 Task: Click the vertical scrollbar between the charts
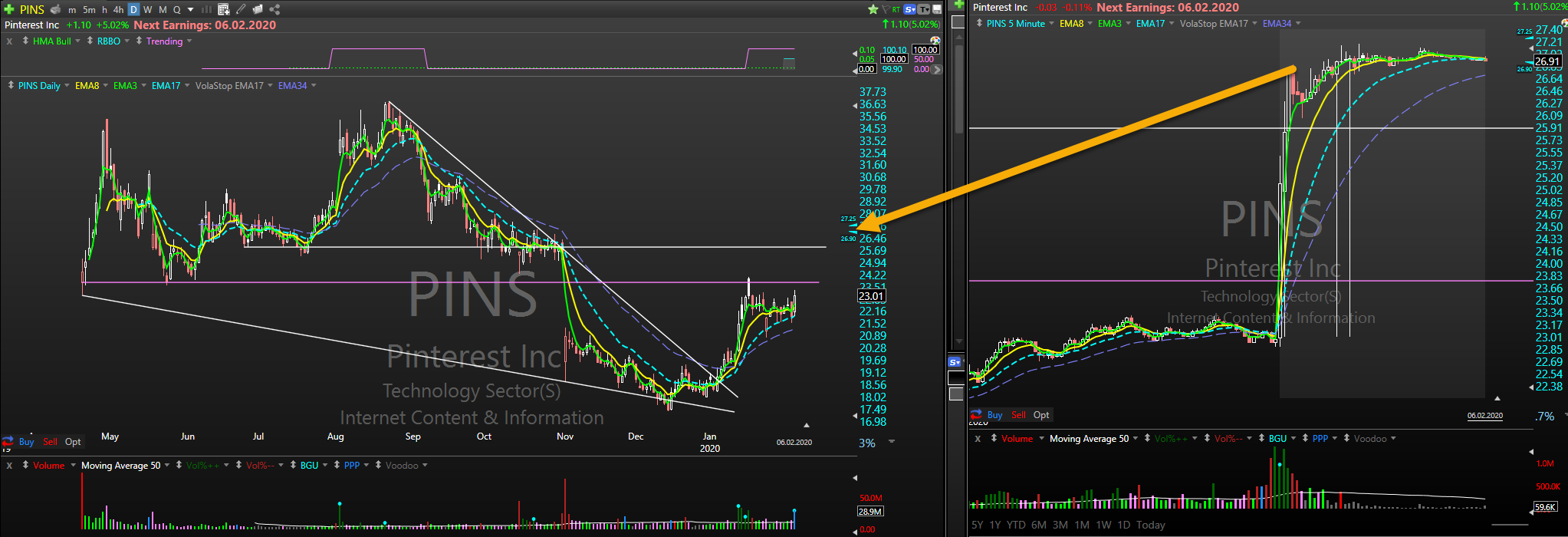[x=958, y=77]
